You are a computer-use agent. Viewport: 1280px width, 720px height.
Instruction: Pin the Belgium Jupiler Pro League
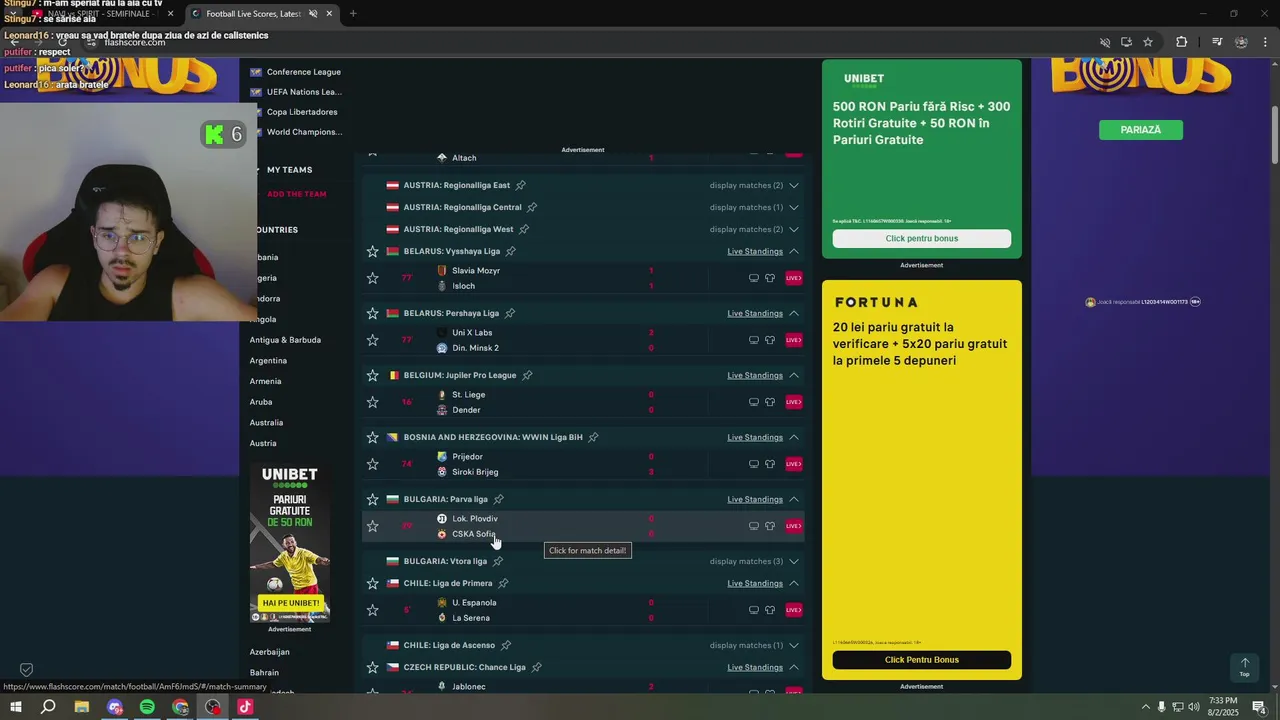point(527,375)
